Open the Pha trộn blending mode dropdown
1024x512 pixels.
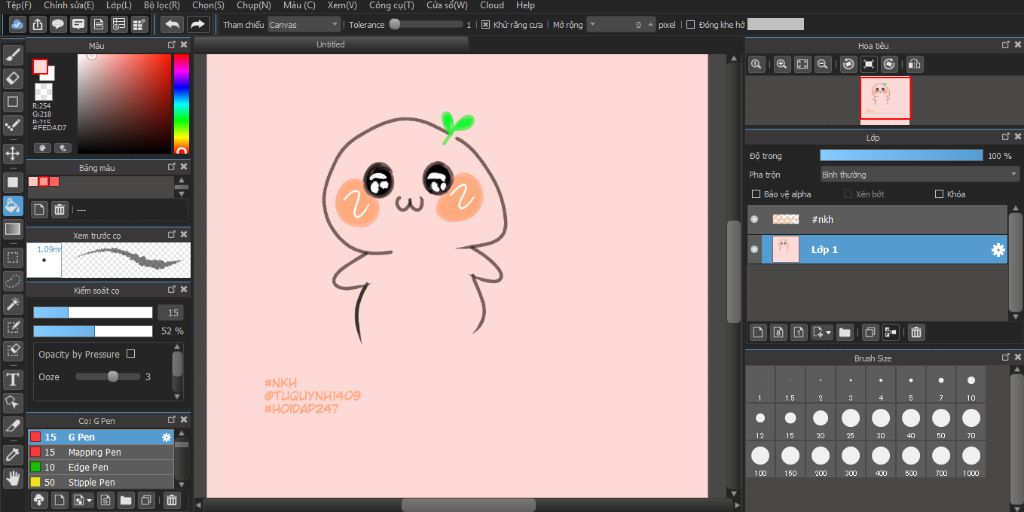920,175
